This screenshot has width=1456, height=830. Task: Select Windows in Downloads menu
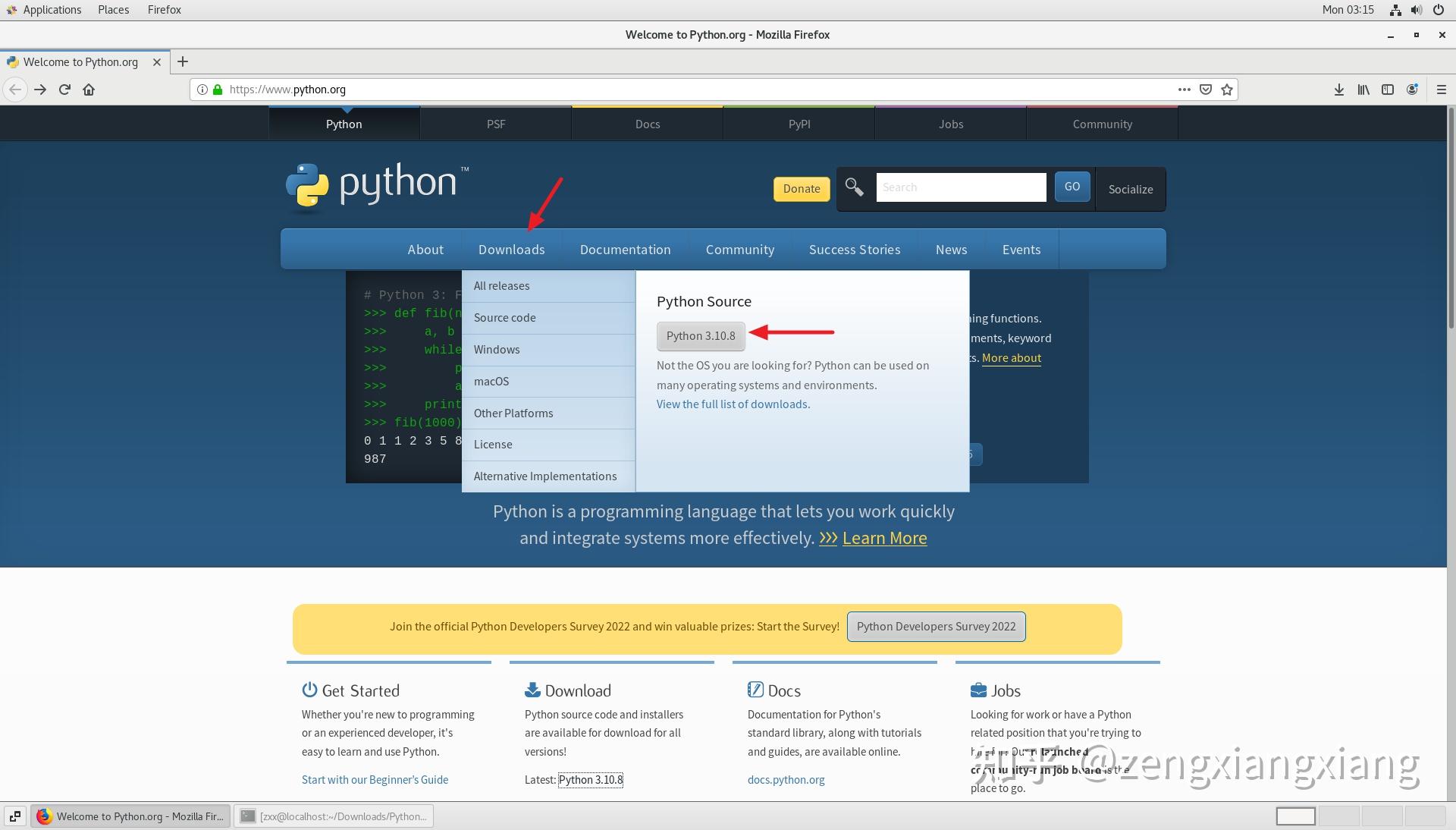click(x=548, y=350)
